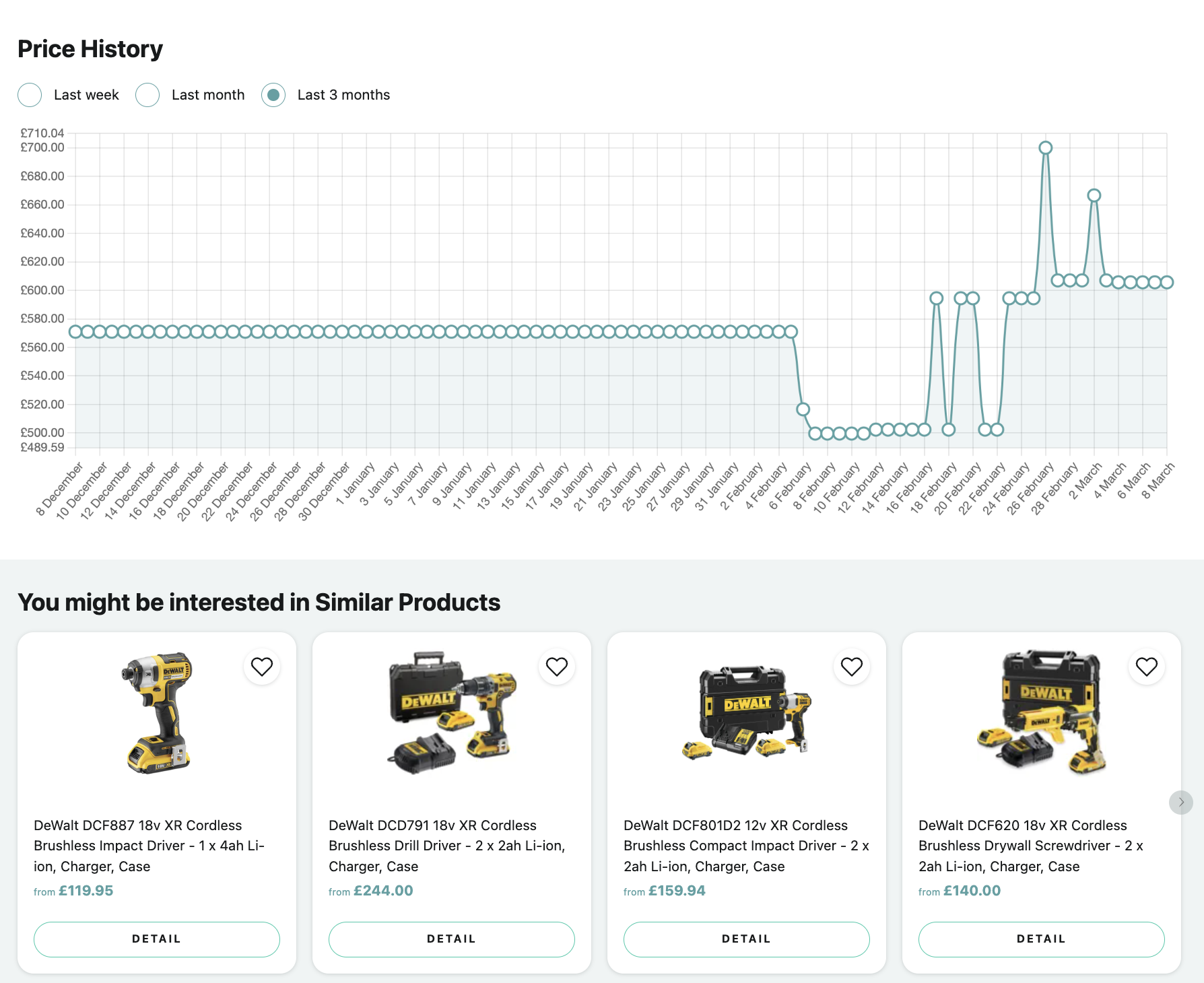Screen dimensions: 1204x983
Task: Favorite the DeWalt DCD791 Drill Driver
Action: click(x=557, y=667)
